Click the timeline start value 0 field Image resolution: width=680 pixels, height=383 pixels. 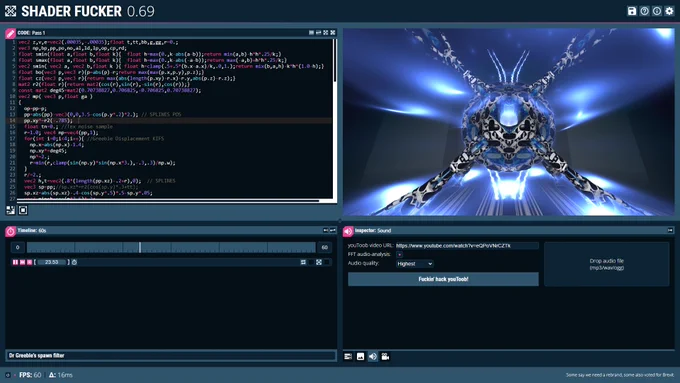tap(18, 247)
